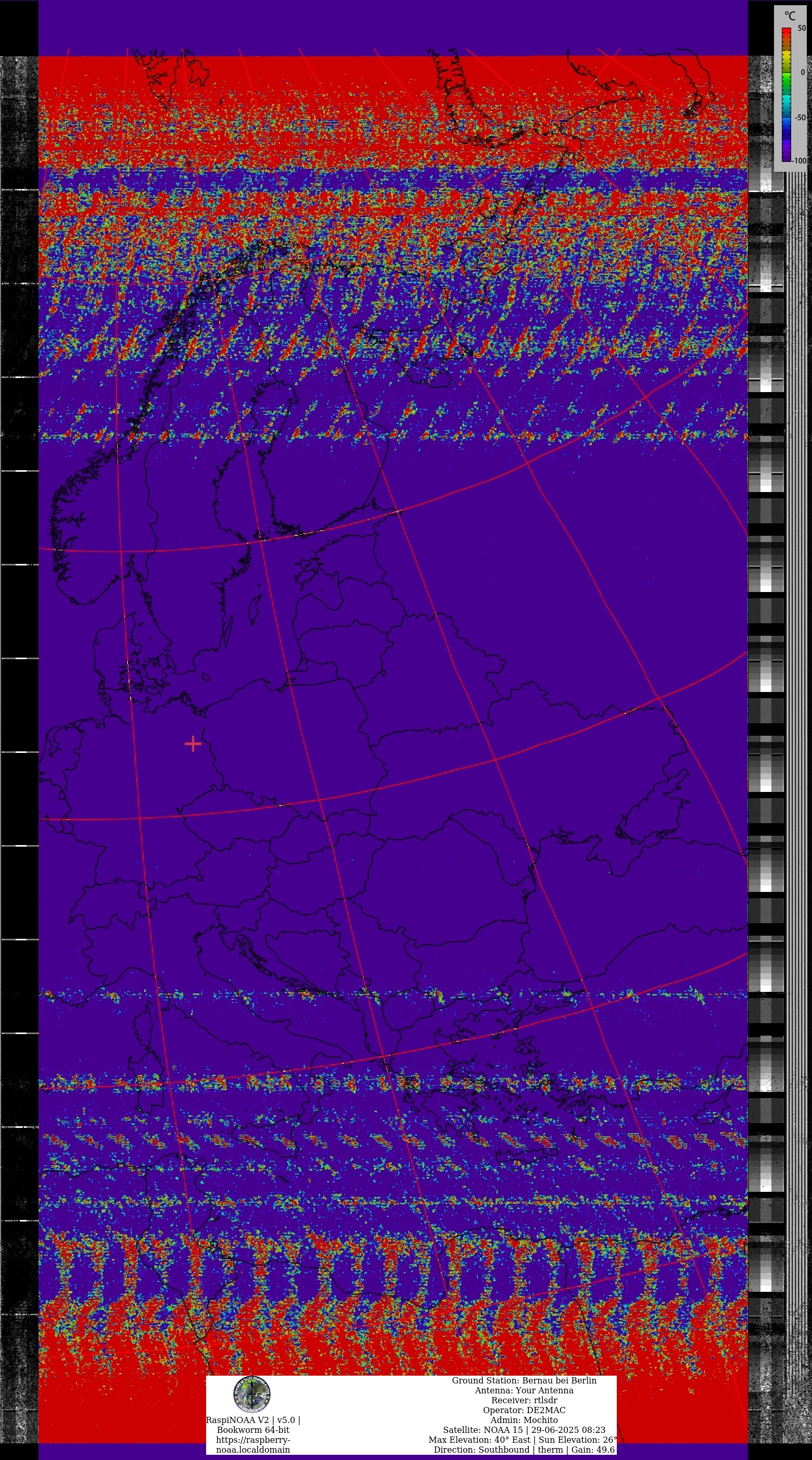Open the https://raspberry-noaa.localdomain link
Viewport: 812px width, 1460px height.
[x=253, y=1445]
